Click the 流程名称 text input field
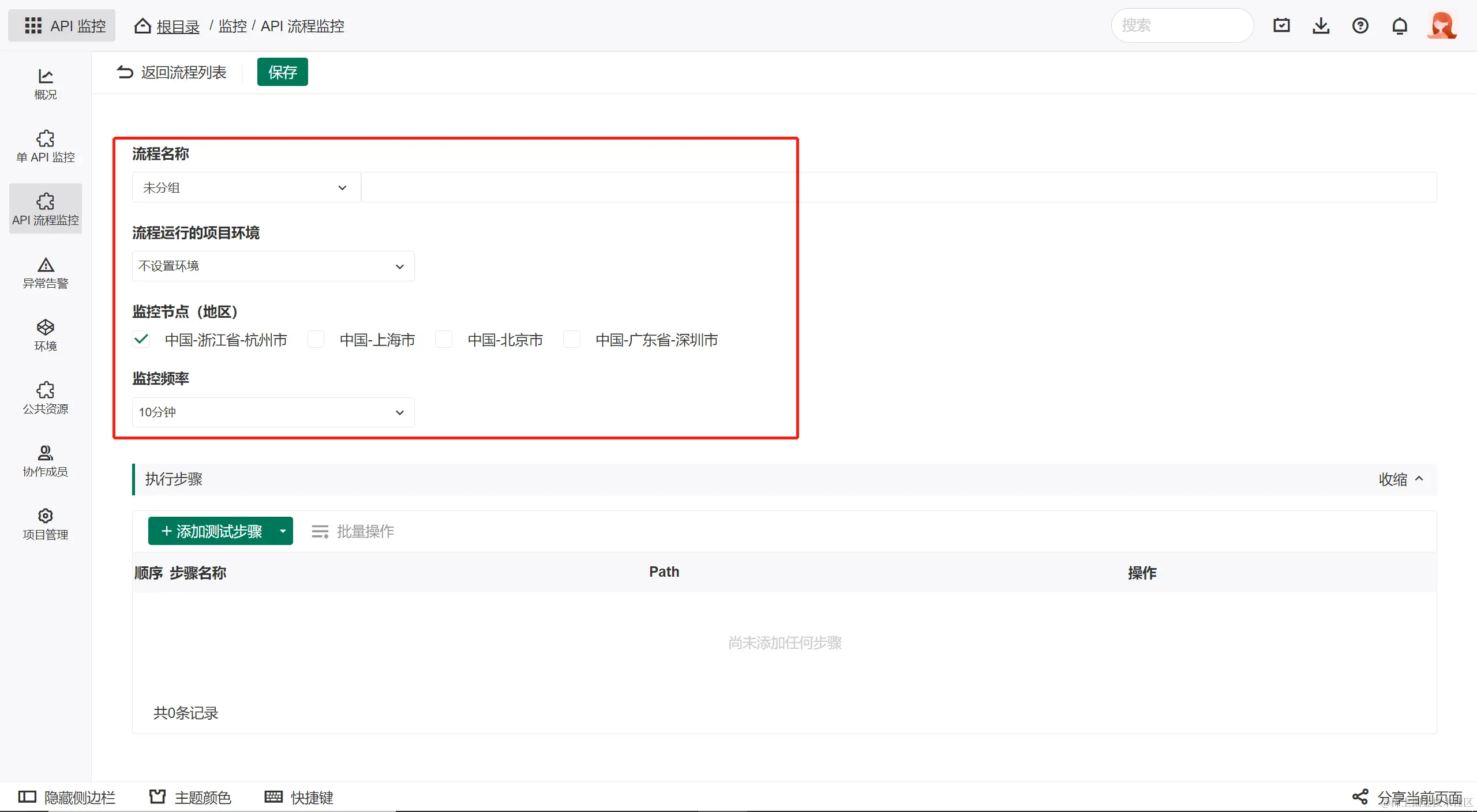Screen dimensions: 1477x812 (x=898, y=187)
